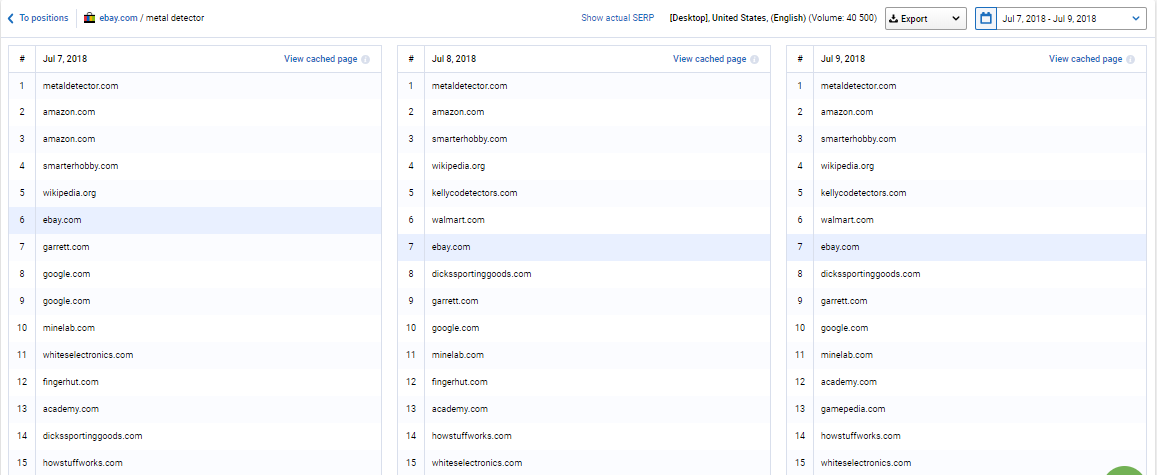Click the Jul 9, 2018 column header
The image size is (1157, 475).
843,59
